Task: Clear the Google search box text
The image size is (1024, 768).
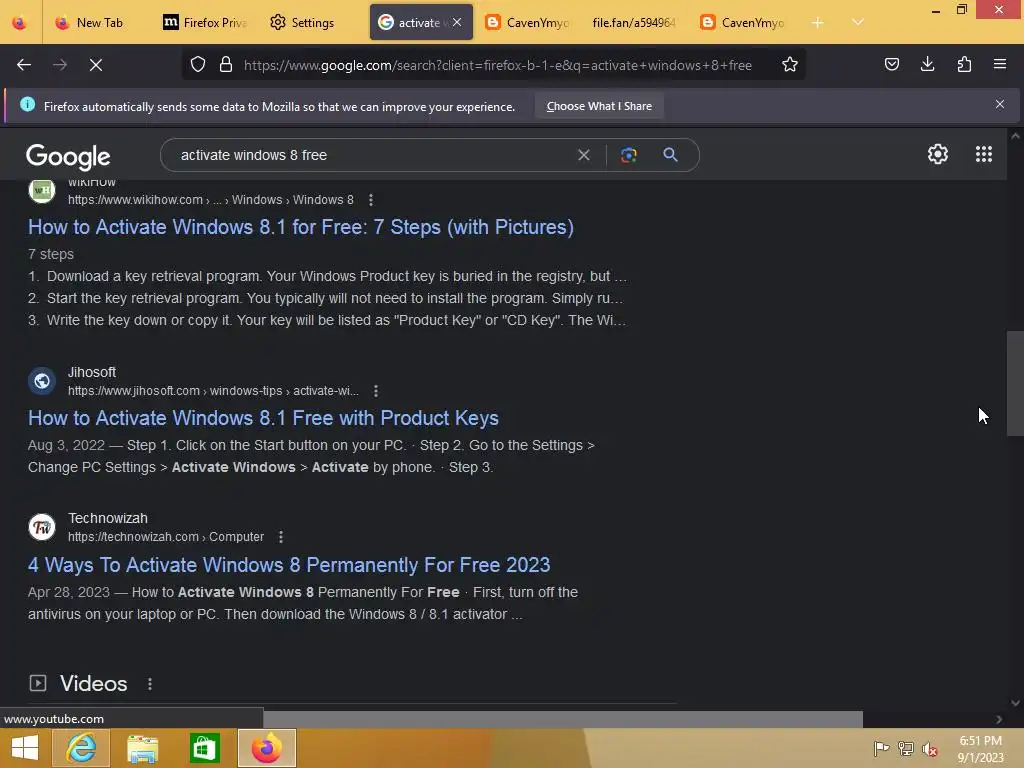Action: tap(584, 155)
